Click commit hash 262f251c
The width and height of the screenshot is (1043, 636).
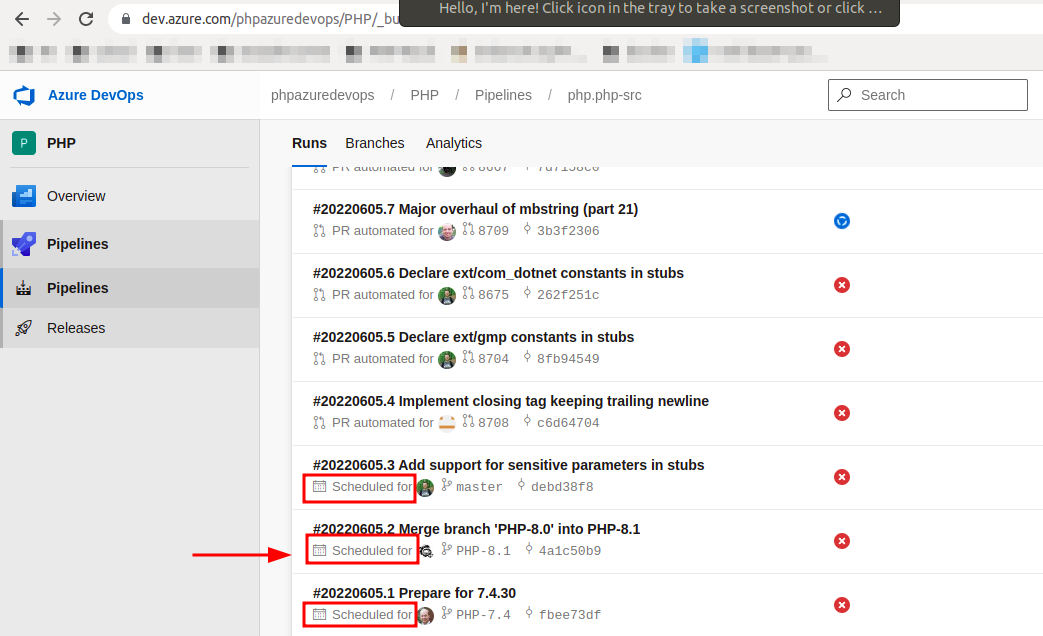pos(568,295)
